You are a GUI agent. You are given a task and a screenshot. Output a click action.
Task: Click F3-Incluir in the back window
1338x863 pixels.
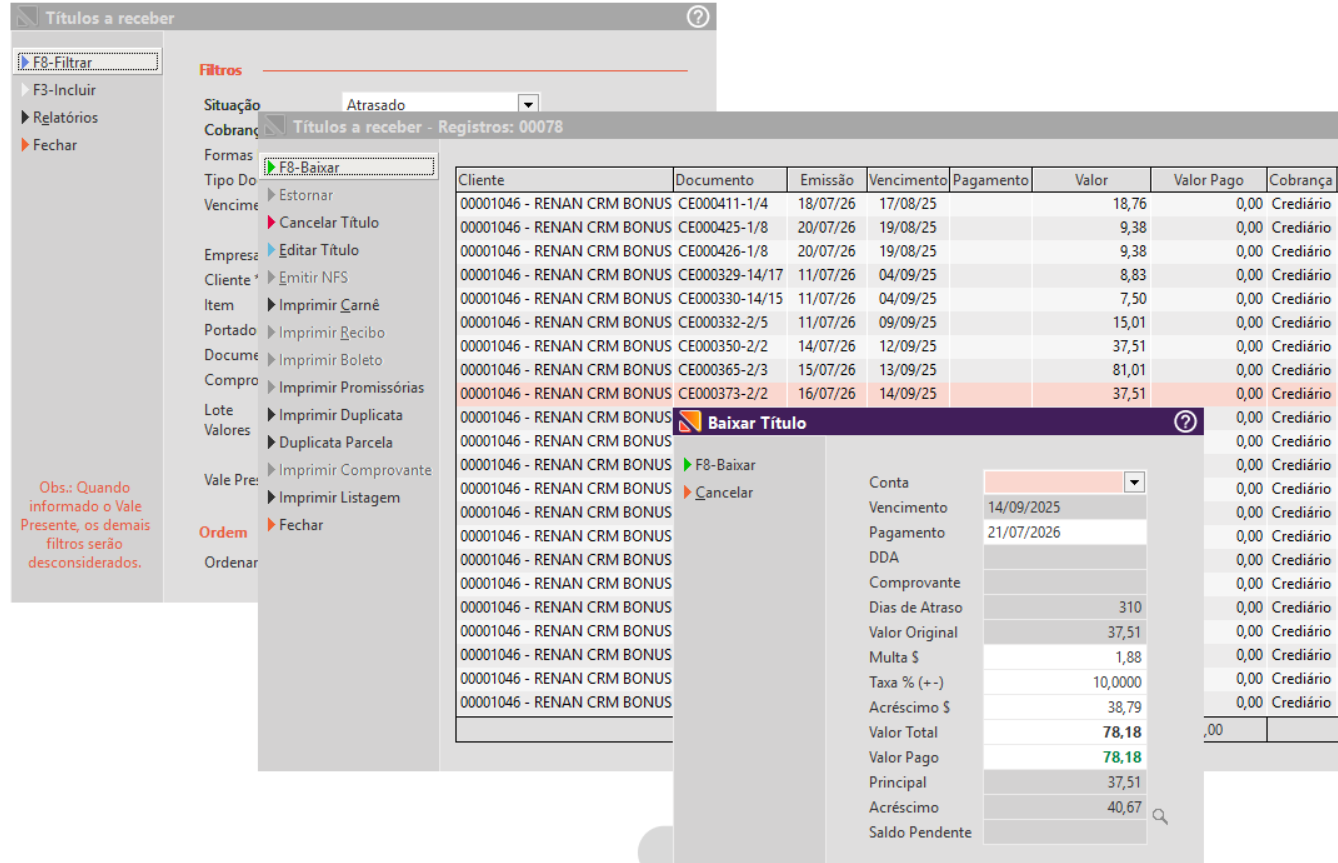point(64,90)
